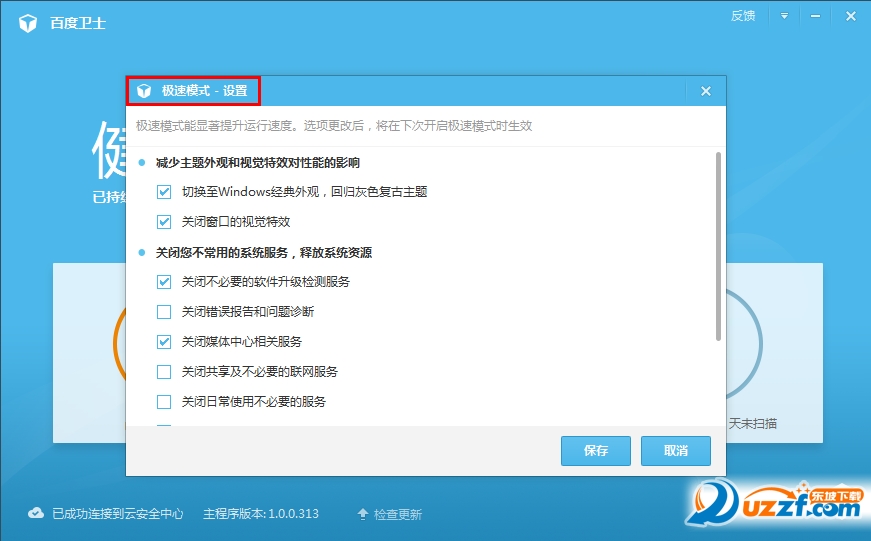Click the settings list vertical scrollbar

[718, 245]
